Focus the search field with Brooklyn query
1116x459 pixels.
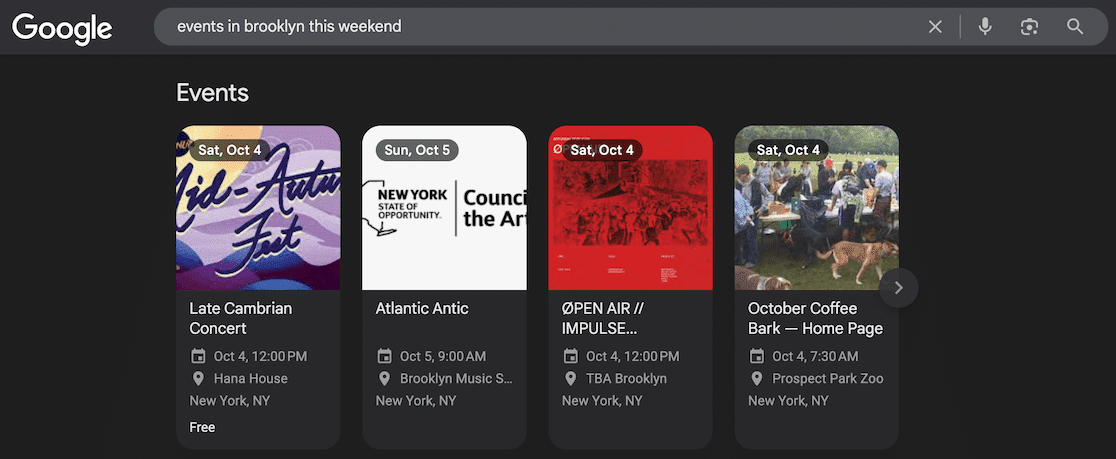point(540,27)
